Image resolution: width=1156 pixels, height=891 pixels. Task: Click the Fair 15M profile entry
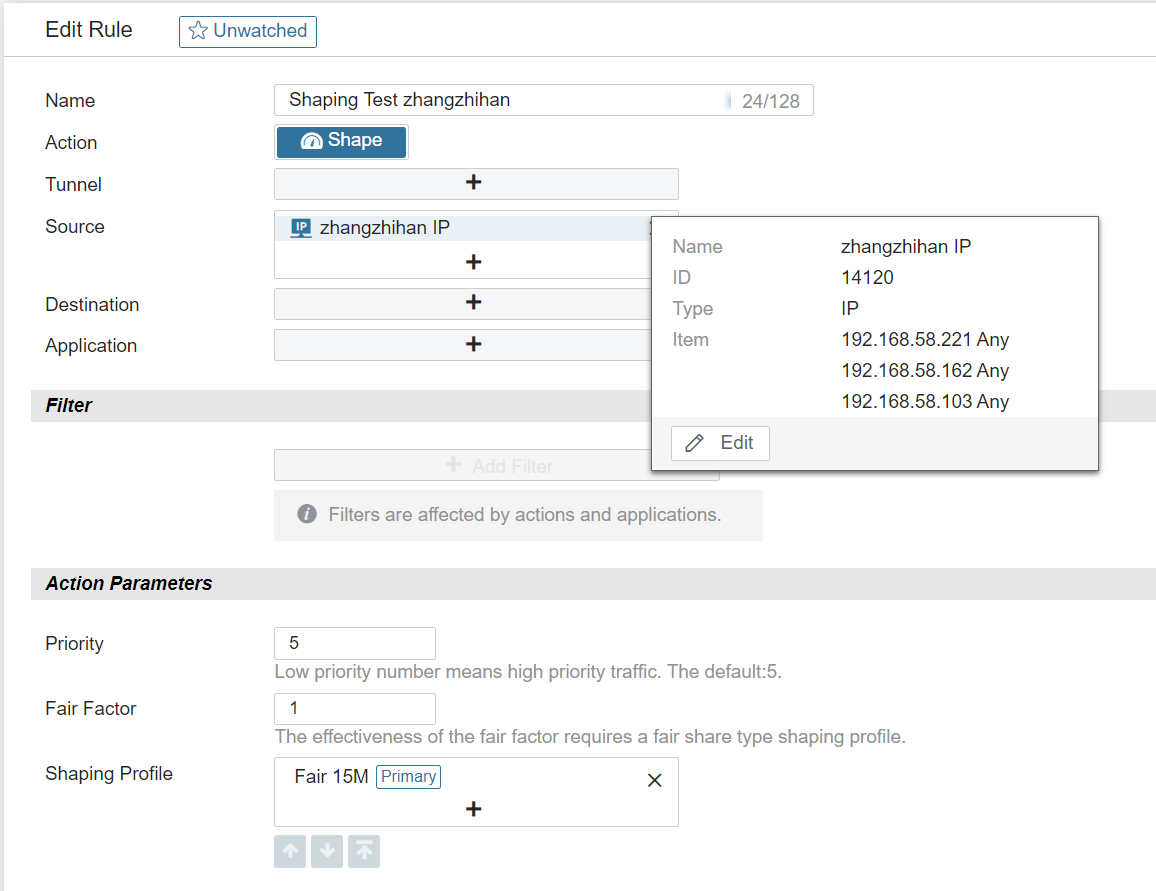pos(331,777)
